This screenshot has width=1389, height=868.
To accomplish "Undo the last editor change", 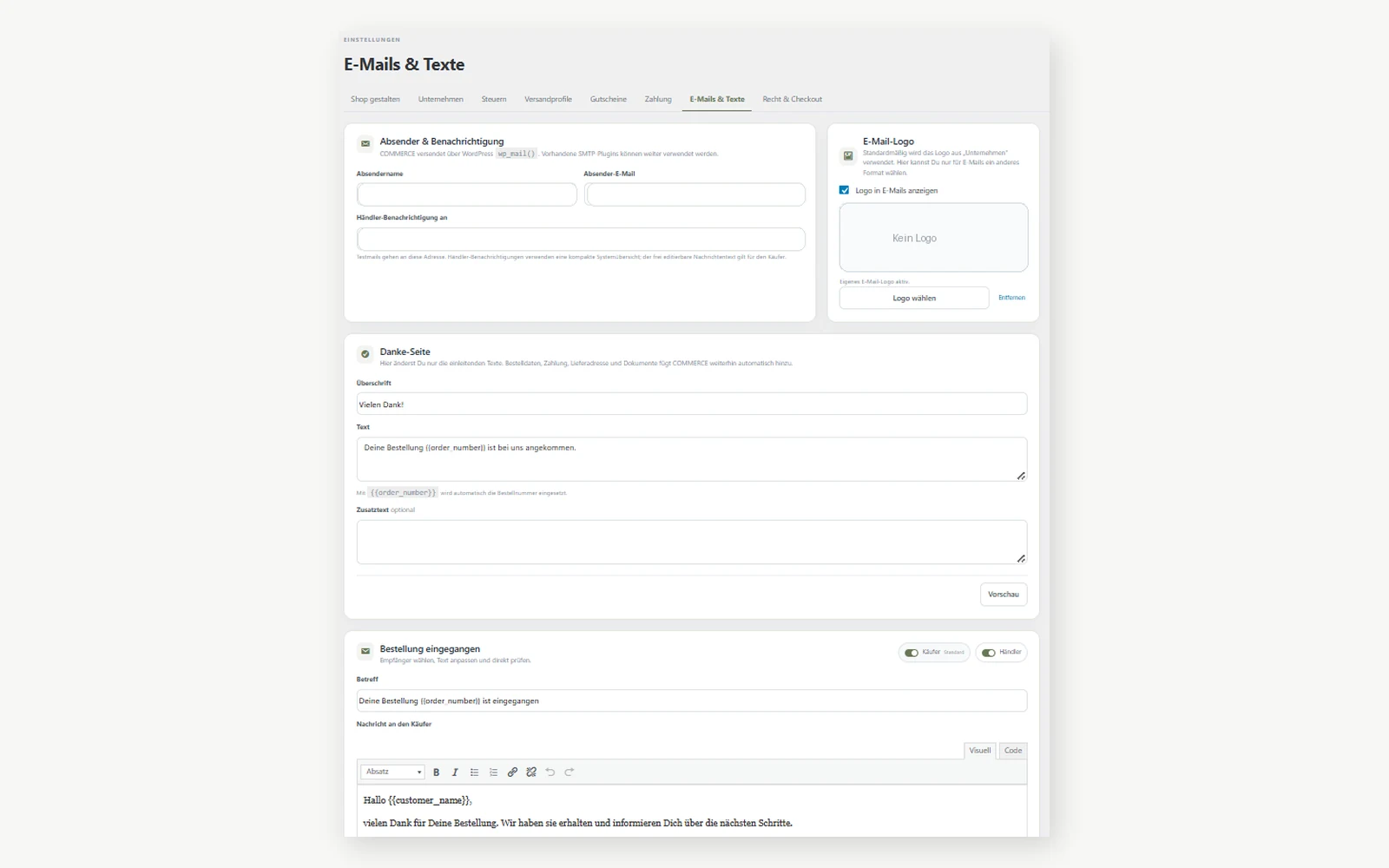I will point(550,772).
